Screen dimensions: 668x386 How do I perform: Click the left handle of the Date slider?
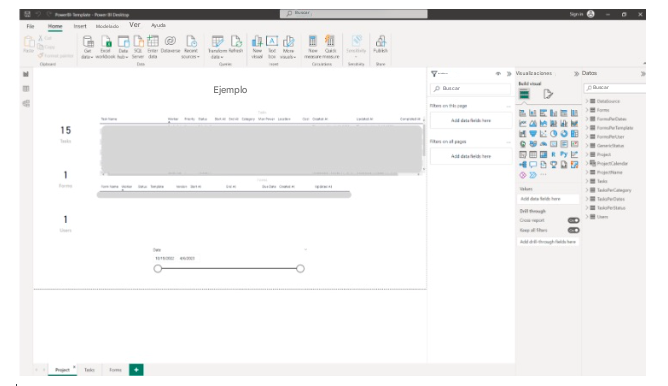[x=158, y=268]
